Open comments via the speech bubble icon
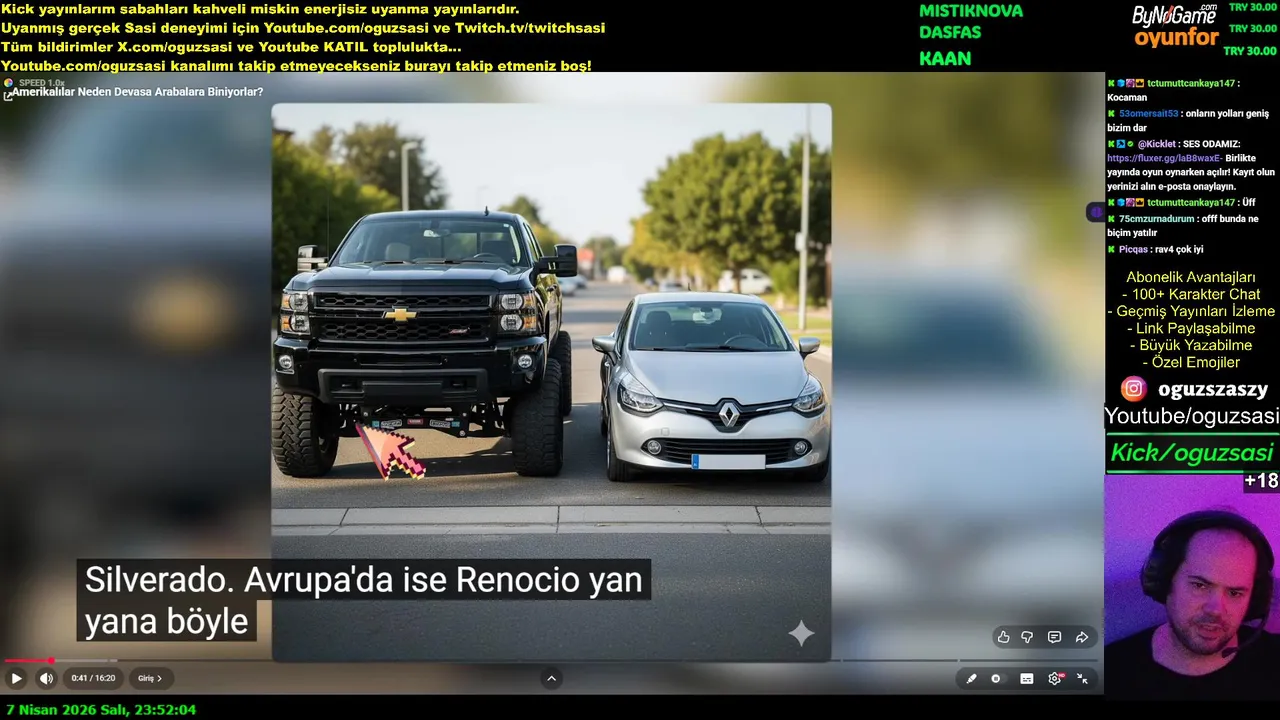 (x=1054, y=637)
